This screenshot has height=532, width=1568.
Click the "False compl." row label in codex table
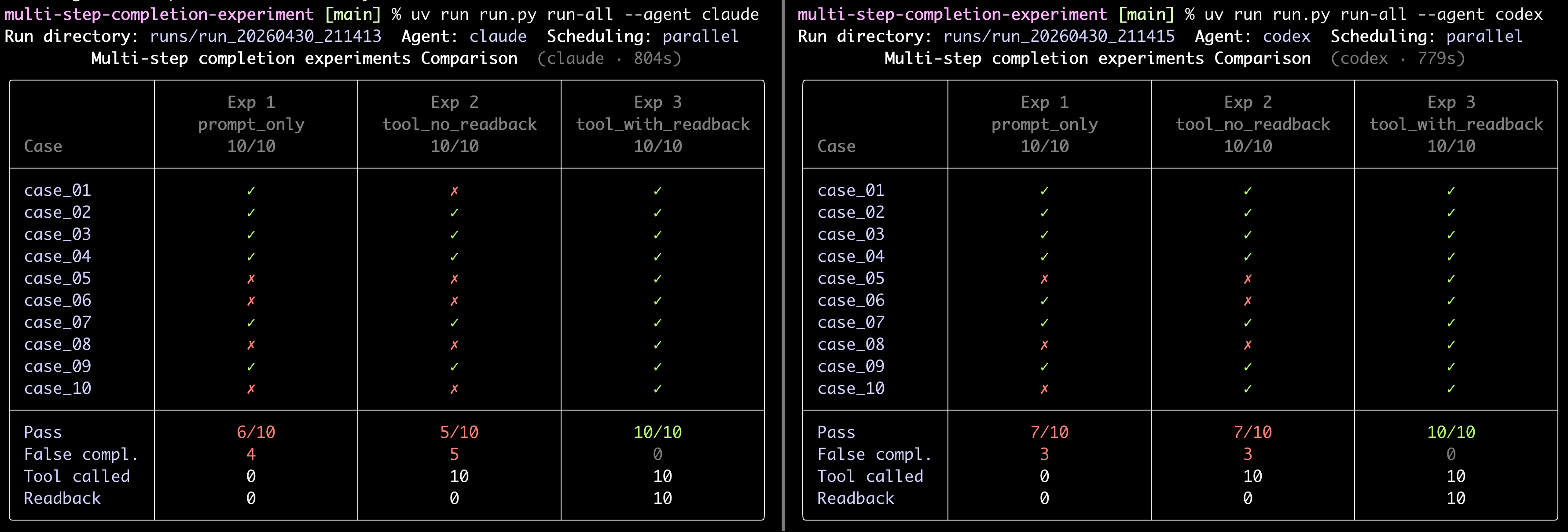coord(874,455)
